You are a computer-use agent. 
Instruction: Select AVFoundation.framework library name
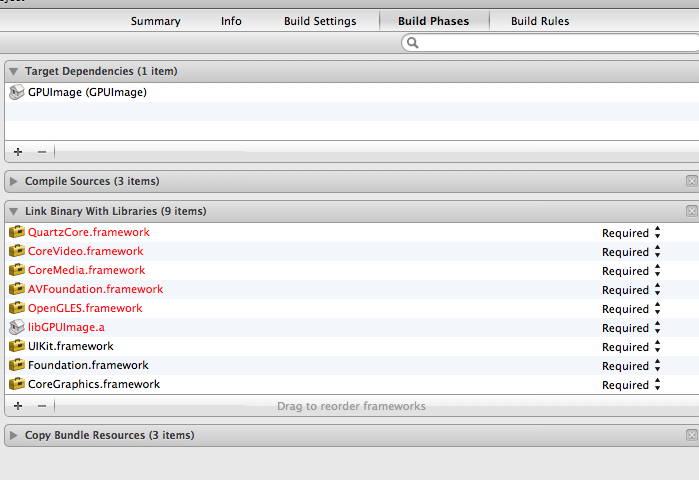coord(95,289)
